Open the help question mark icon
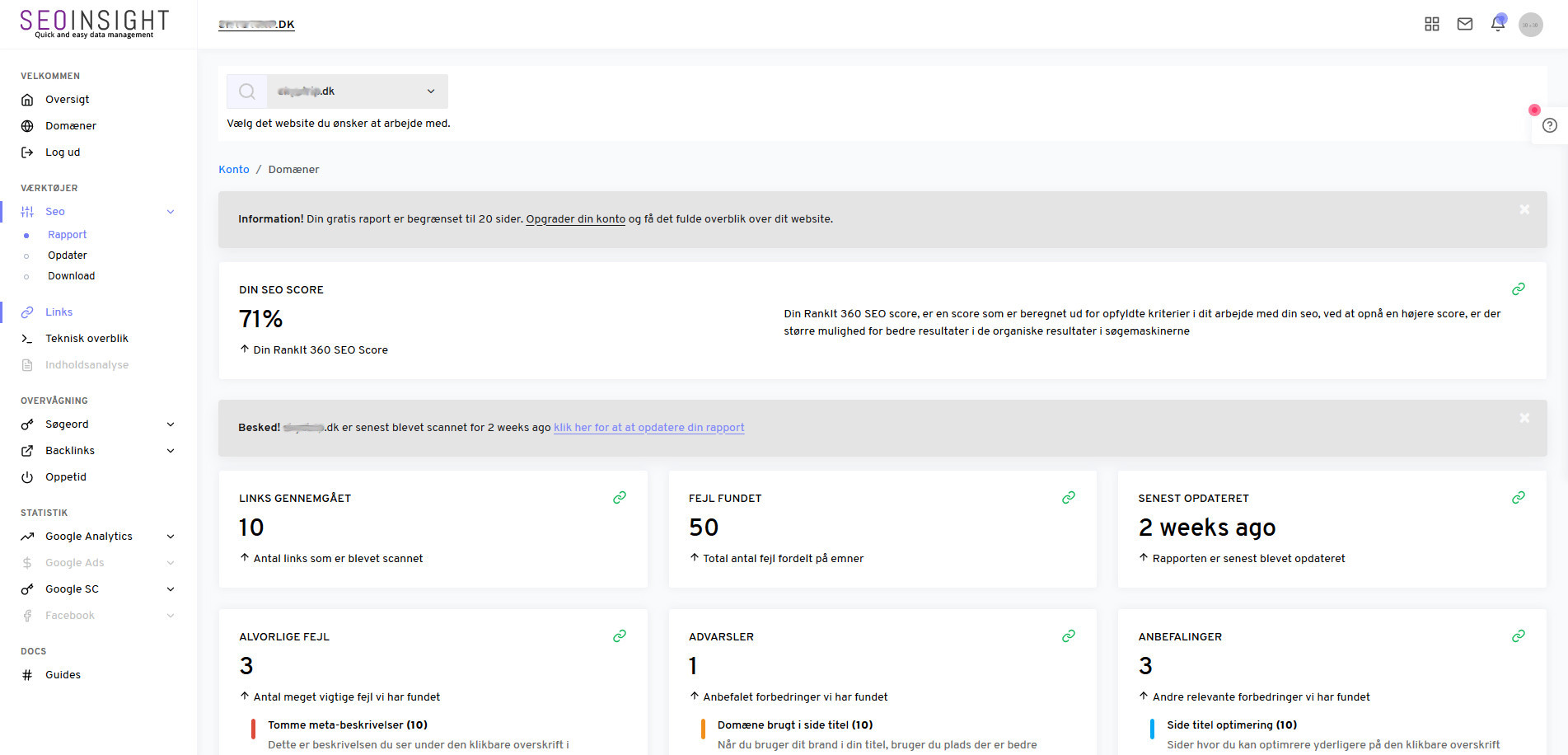Viewport: 1568px width, 755px height. (1550, 125)
